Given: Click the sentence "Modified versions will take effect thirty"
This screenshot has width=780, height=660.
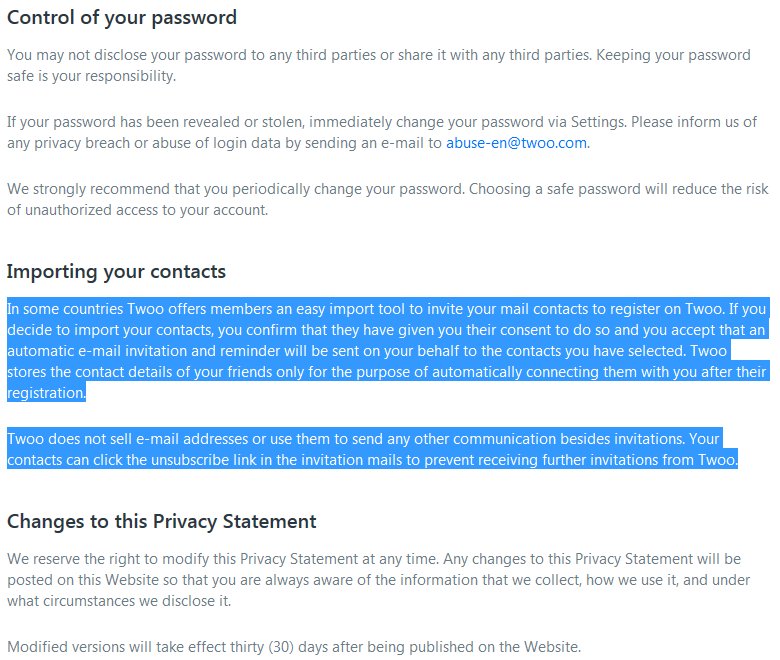Looking at the screenshot, I should coord(294,647).
